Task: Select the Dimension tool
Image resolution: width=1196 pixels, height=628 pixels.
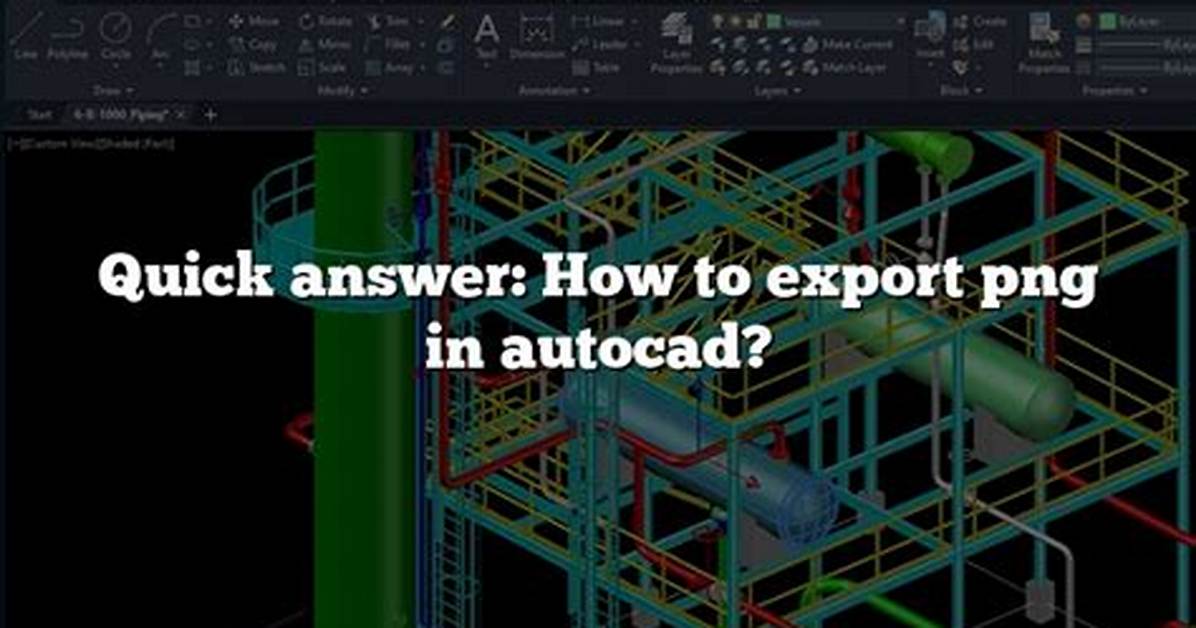Action: [x=537, y=37]
